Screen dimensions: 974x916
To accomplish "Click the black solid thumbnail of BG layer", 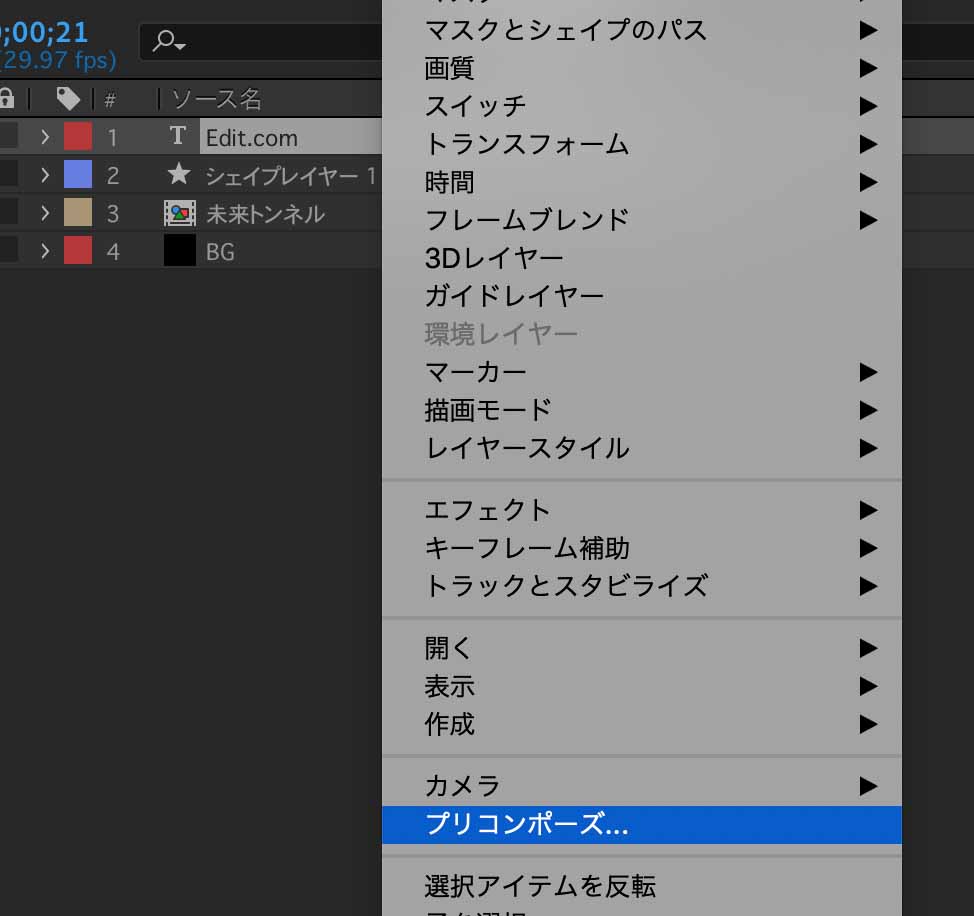I will click(180, 250).
